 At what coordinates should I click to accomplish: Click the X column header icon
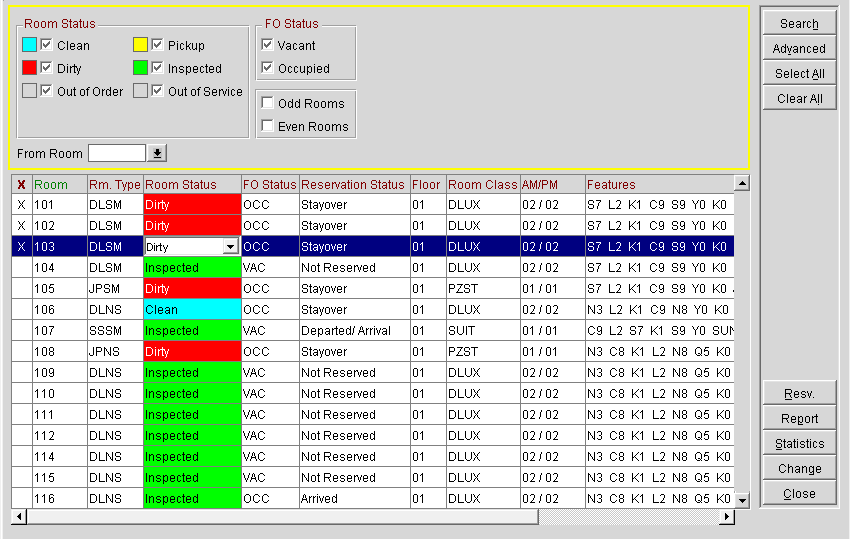[21, 184]
